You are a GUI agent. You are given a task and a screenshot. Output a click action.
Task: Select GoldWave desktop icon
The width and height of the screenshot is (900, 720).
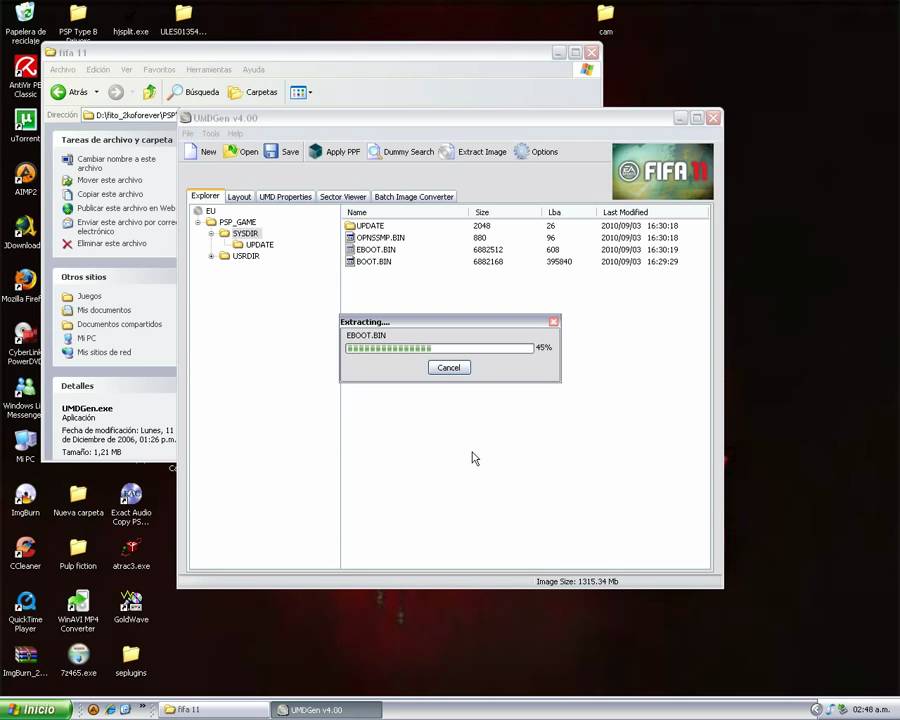pyautogui.click(x=131, y=607)
